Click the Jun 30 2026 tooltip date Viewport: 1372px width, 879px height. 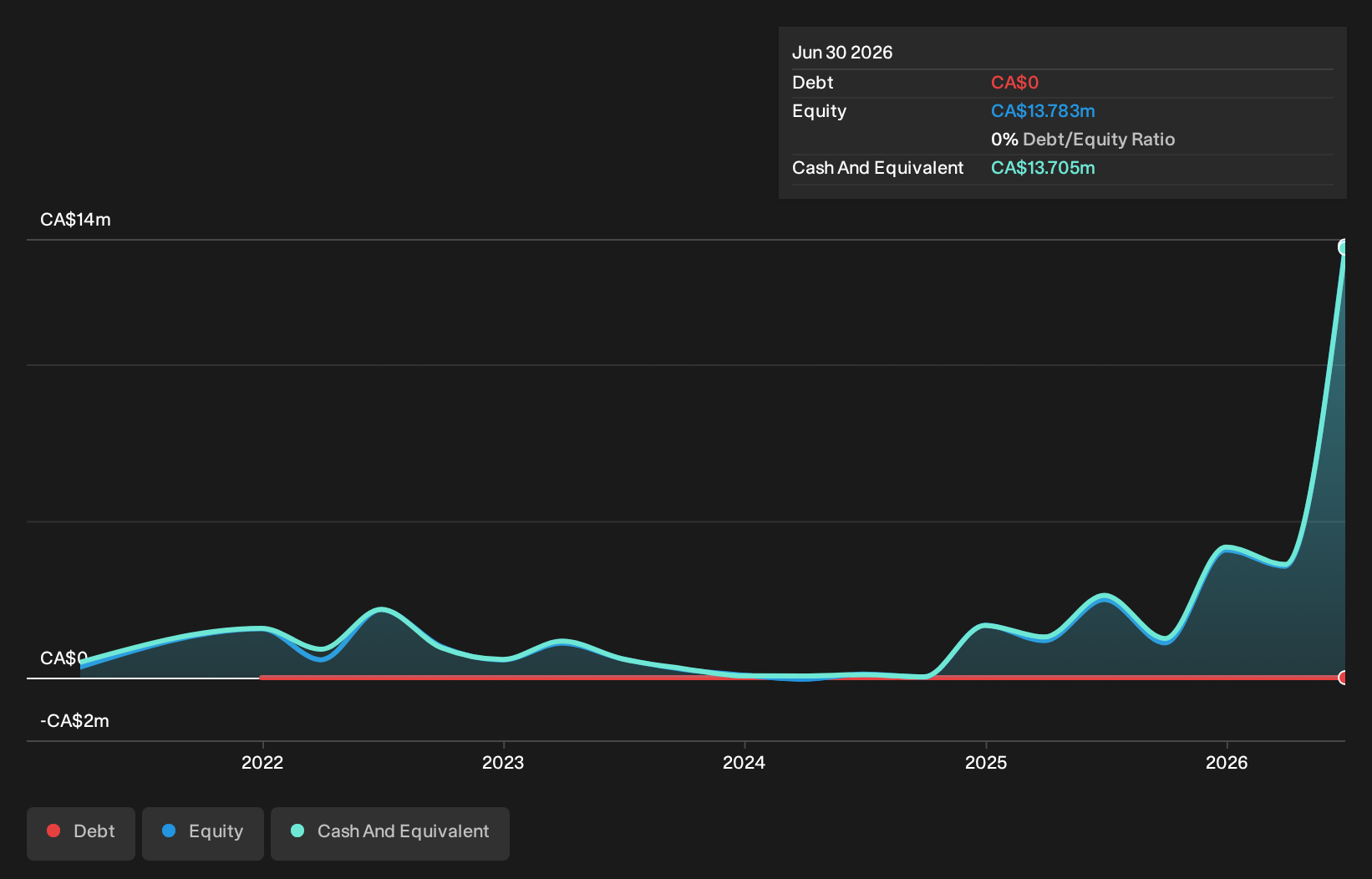[x=842, y=53]
